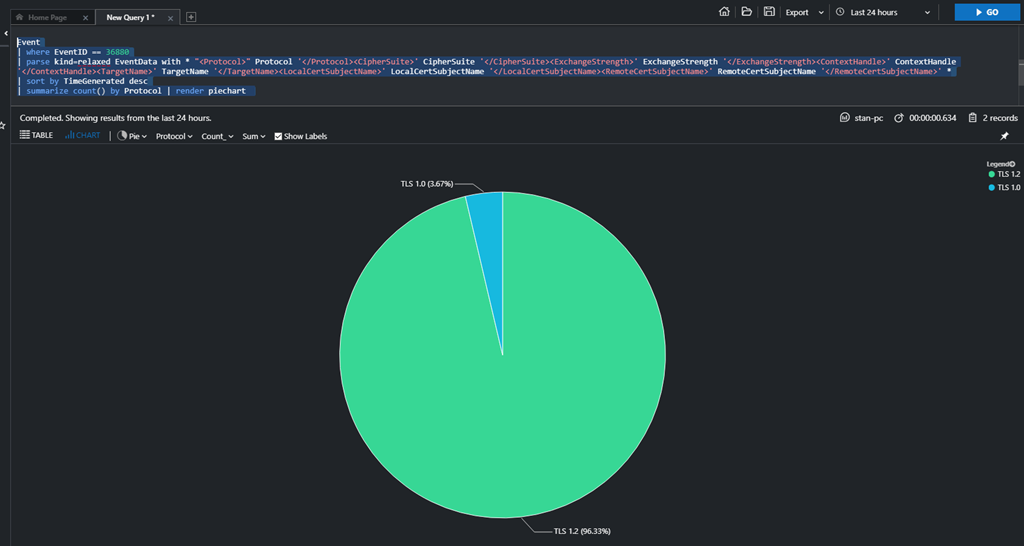Run the query with the GO button
The height and width of the screenshot is (546, 1024).
[x=984, y=12]
